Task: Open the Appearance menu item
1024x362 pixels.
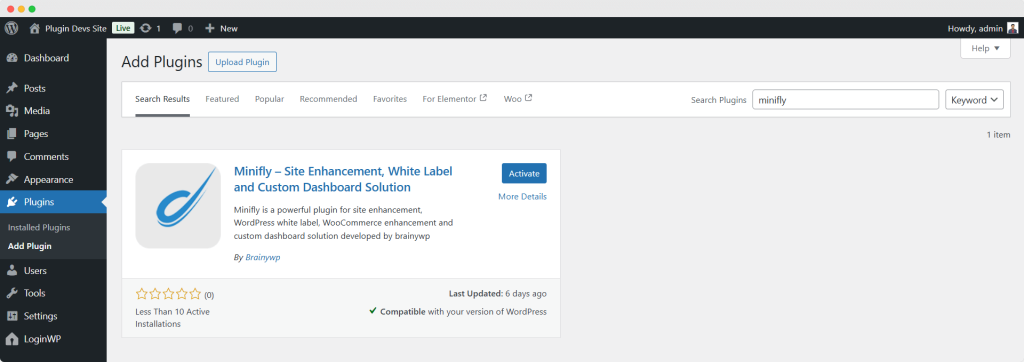Action: [53, 180]
